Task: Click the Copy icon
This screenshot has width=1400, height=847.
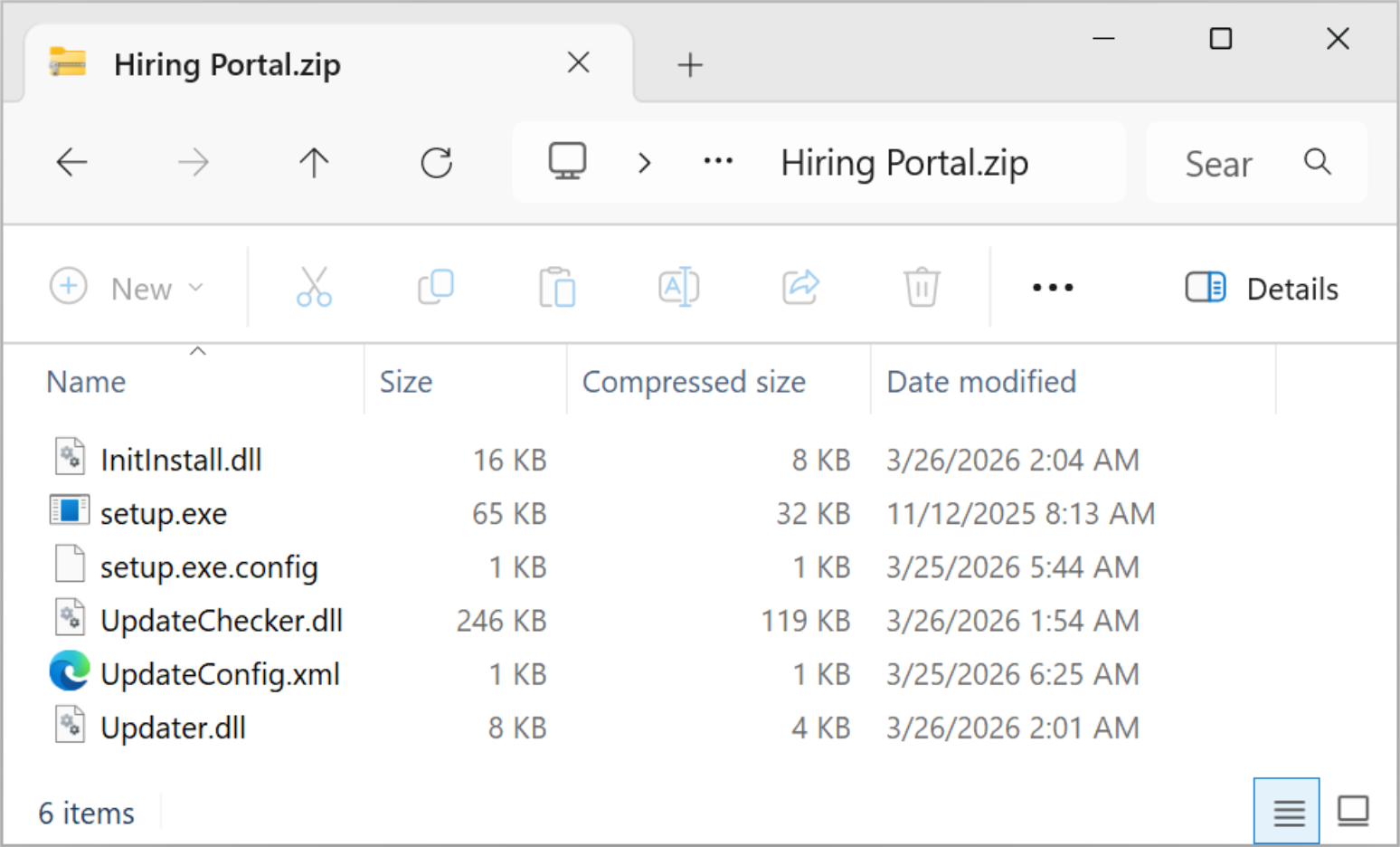Action: pyautogui.click(x=436, y=287)
